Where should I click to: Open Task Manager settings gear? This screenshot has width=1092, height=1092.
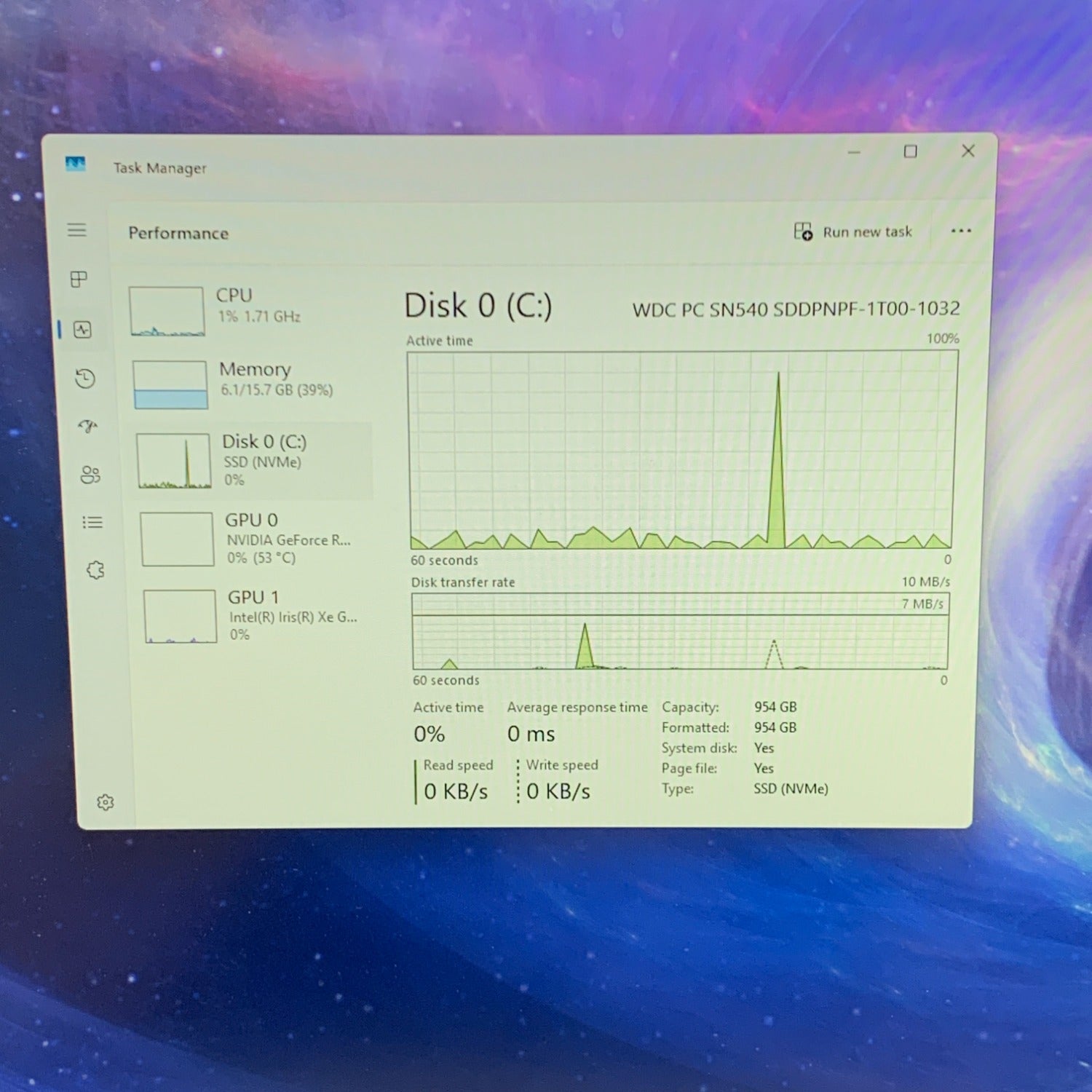[x=106, y=802]
